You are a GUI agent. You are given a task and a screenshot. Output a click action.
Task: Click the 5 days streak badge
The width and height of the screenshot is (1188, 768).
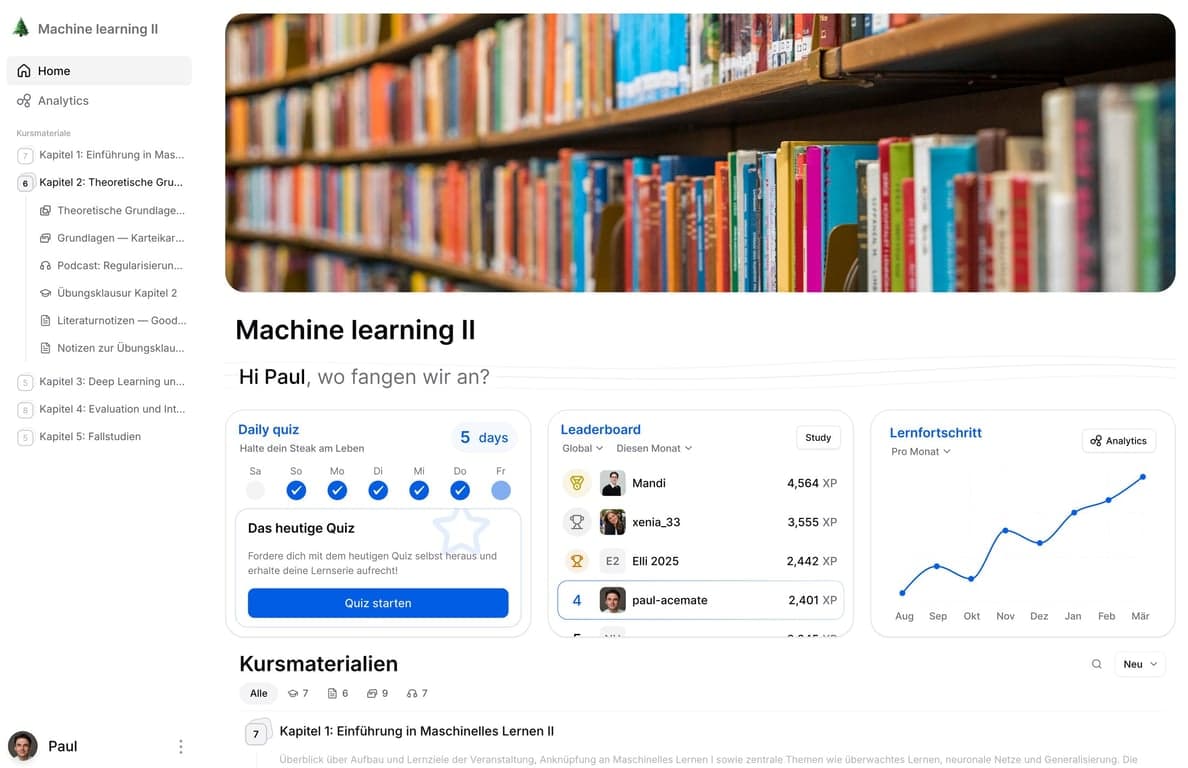point(483,438)
